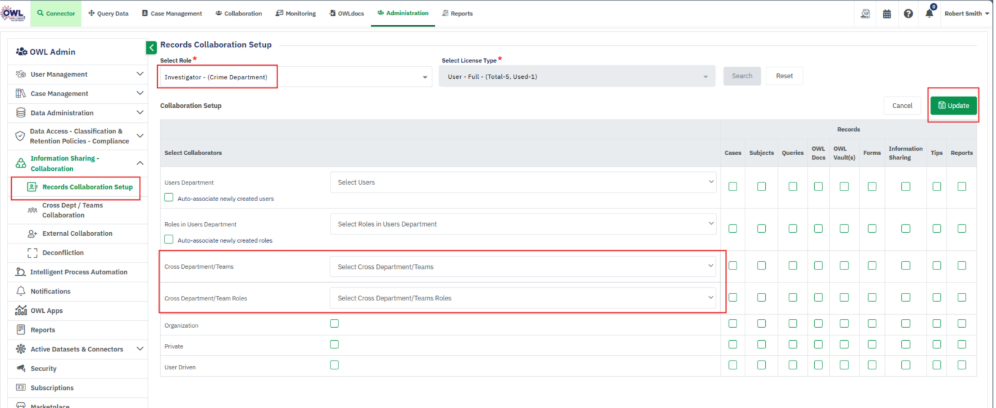Check the Organization collaborator checkbox
Image resolution: width=996 pixels, height=408 pixels.
point(334,324)
